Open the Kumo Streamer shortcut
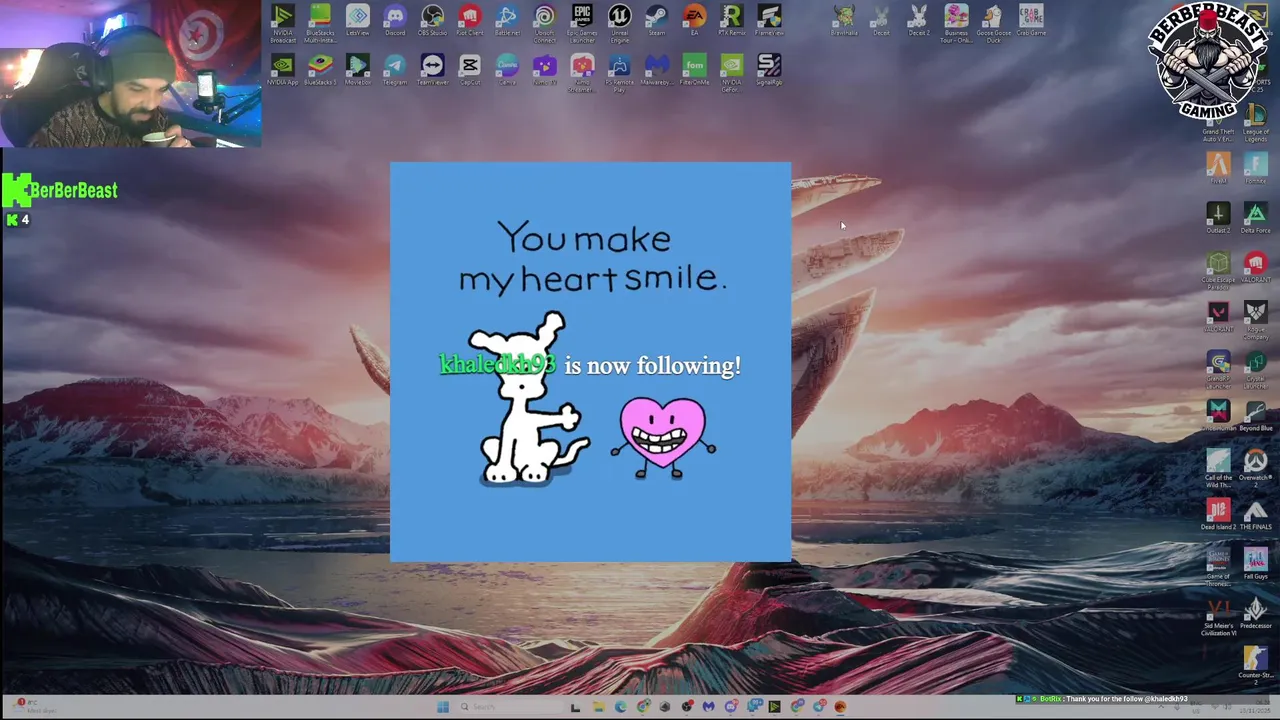Image resolution: width=1280 pixels, height=720 pixels. tap(582, 73)
